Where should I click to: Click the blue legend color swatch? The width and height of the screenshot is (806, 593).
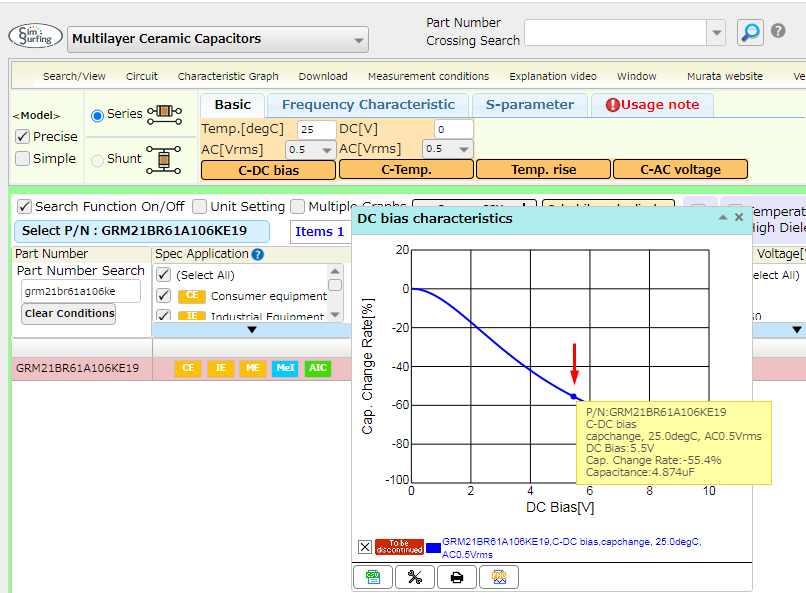(433, 548)
